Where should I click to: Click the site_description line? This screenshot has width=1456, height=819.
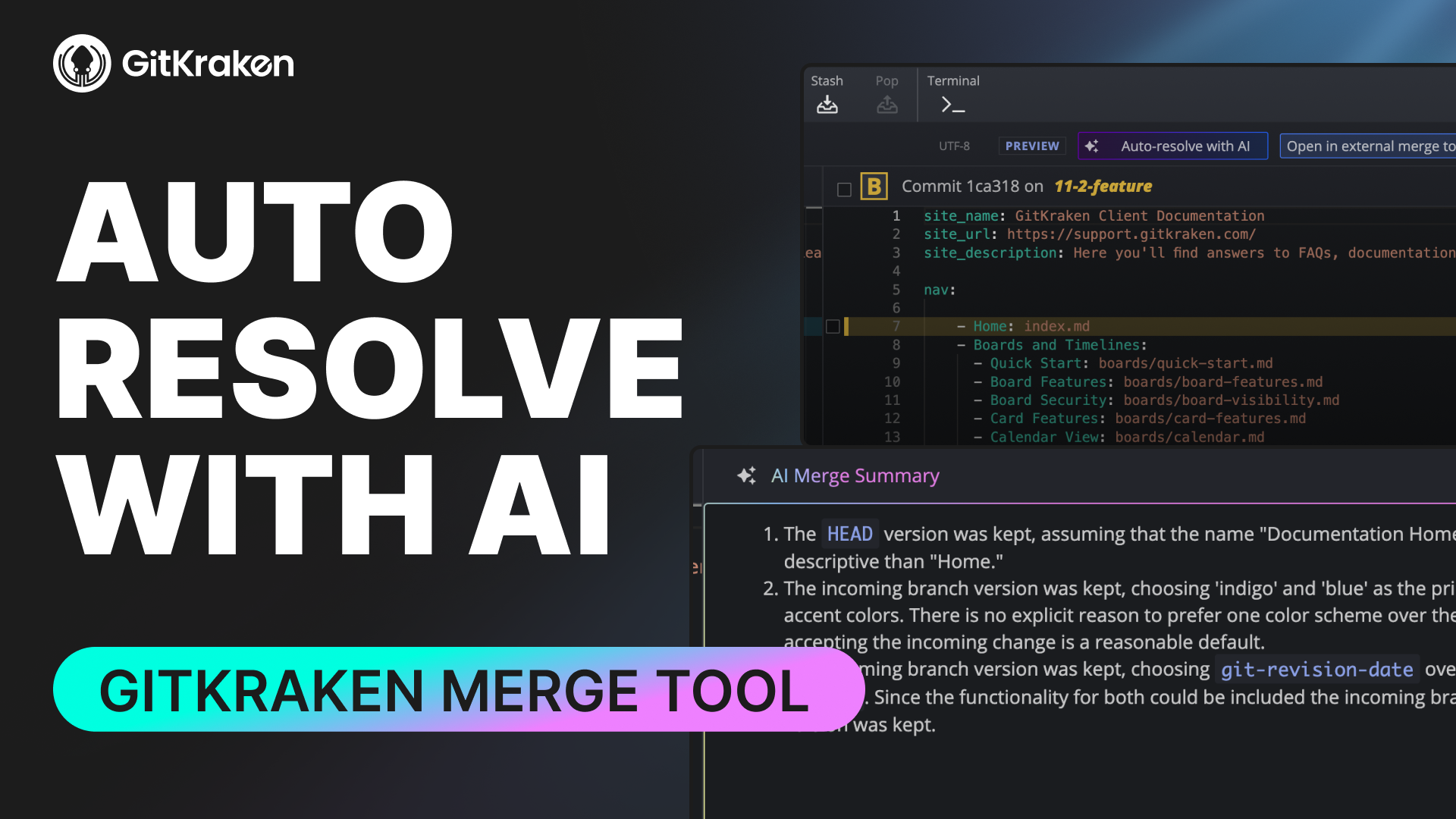point(1189,253)
